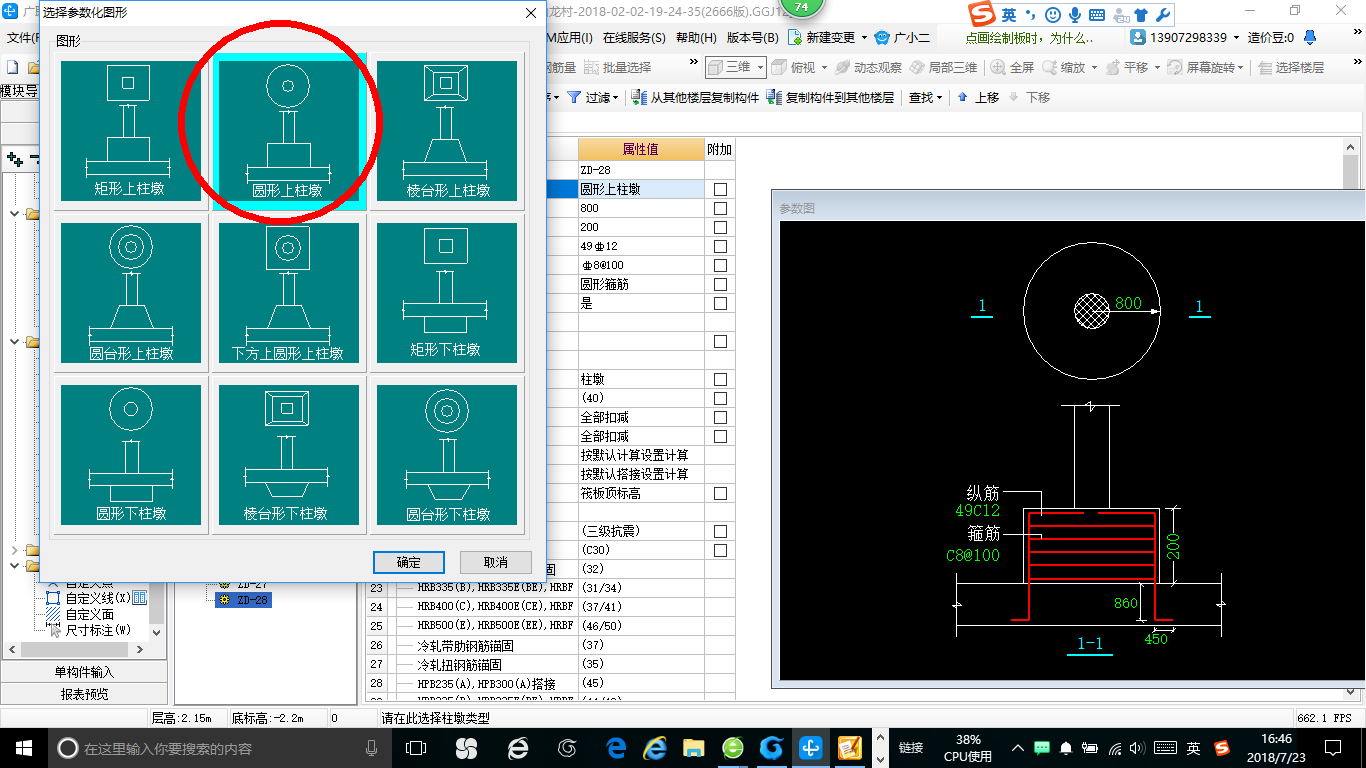Click the 全屏 zoom tool
This screenshot has height=768, width=1366.
point(1012,67)
